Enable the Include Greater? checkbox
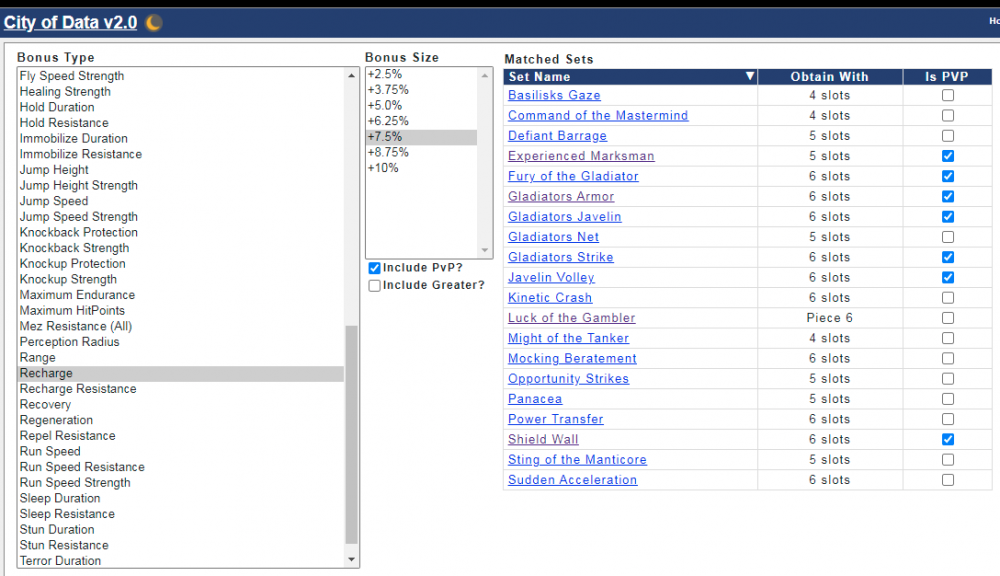The image size is (1000, 576). pos(374,286)
